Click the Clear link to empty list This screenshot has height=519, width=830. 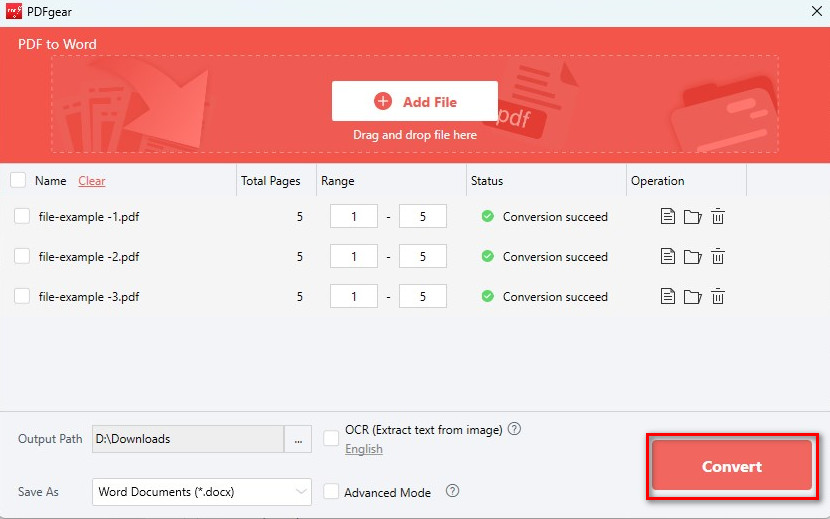(92, 181)
